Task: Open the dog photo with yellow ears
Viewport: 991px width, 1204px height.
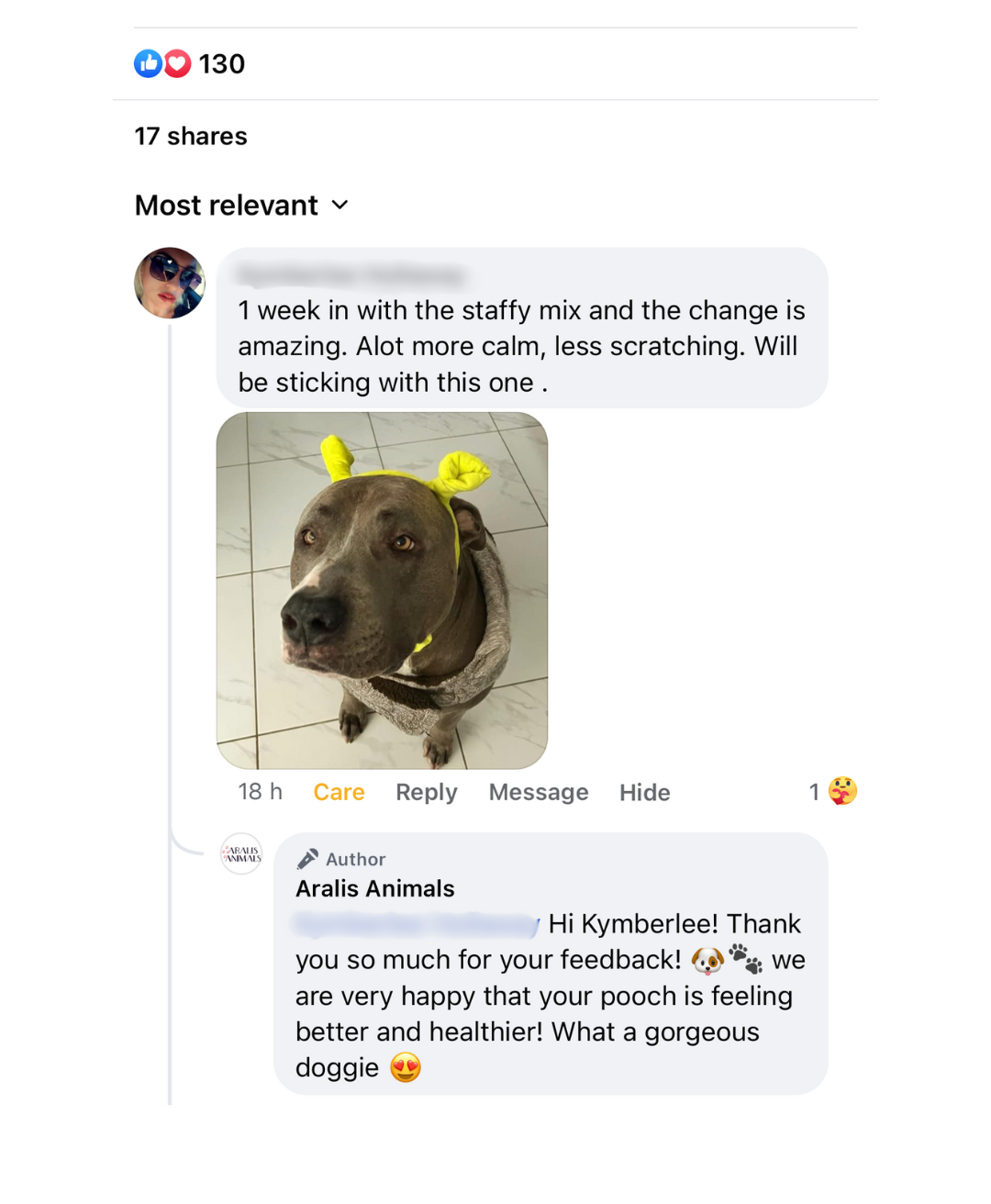Action: [x=382, y=590]
